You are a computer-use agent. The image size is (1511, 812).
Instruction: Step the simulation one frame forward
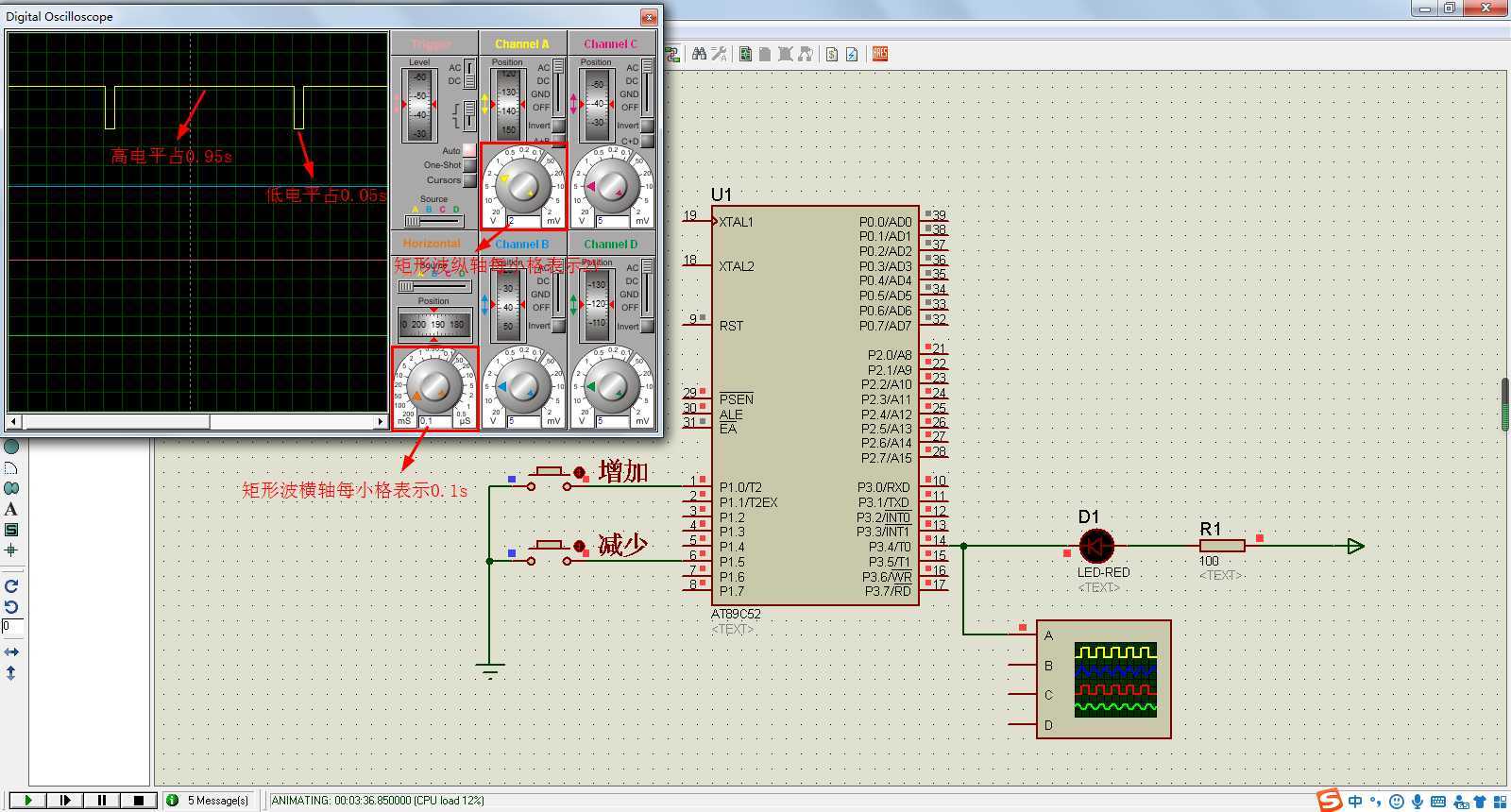click(x=65, y=800)
